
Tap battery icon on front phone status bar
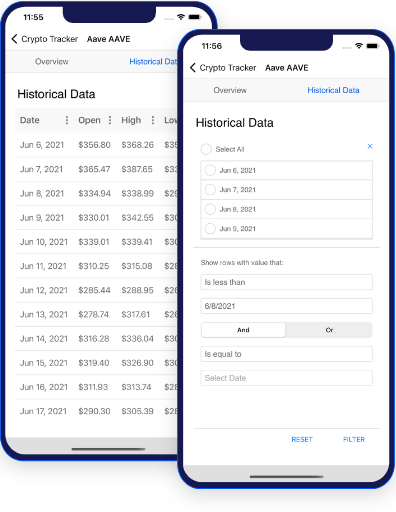click(372, 46)
